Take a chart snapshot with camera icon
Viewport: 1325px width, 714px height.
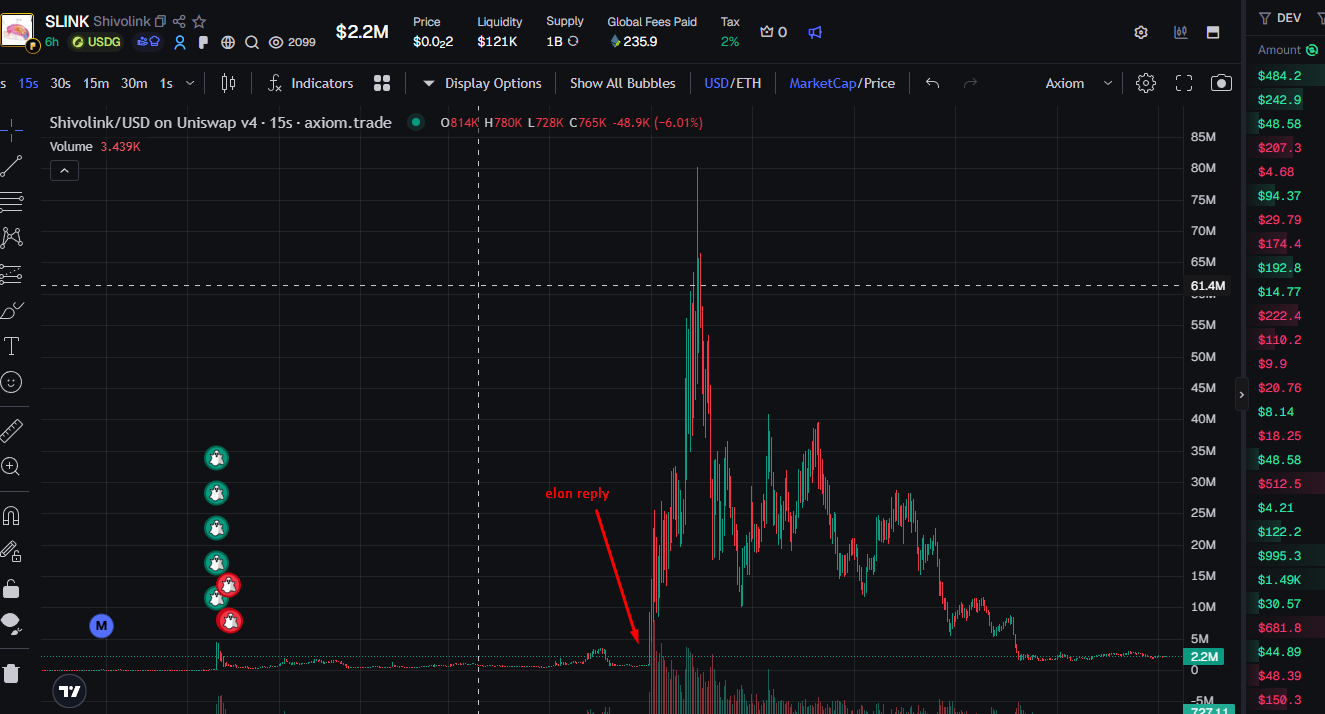point(1221,83)
